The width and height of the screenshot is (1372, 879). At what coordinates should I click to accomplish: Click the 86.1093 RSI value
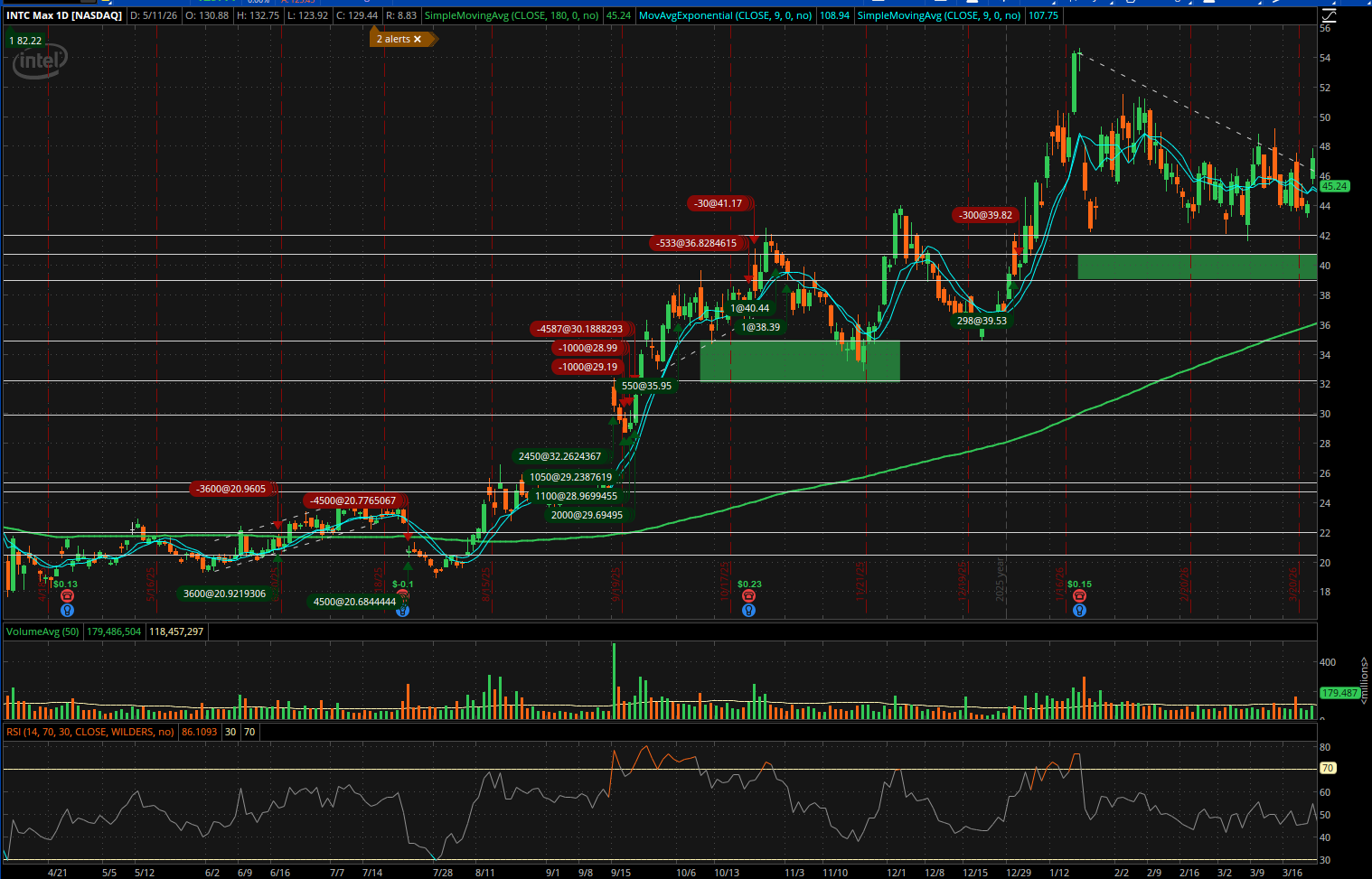coord(199,732)
